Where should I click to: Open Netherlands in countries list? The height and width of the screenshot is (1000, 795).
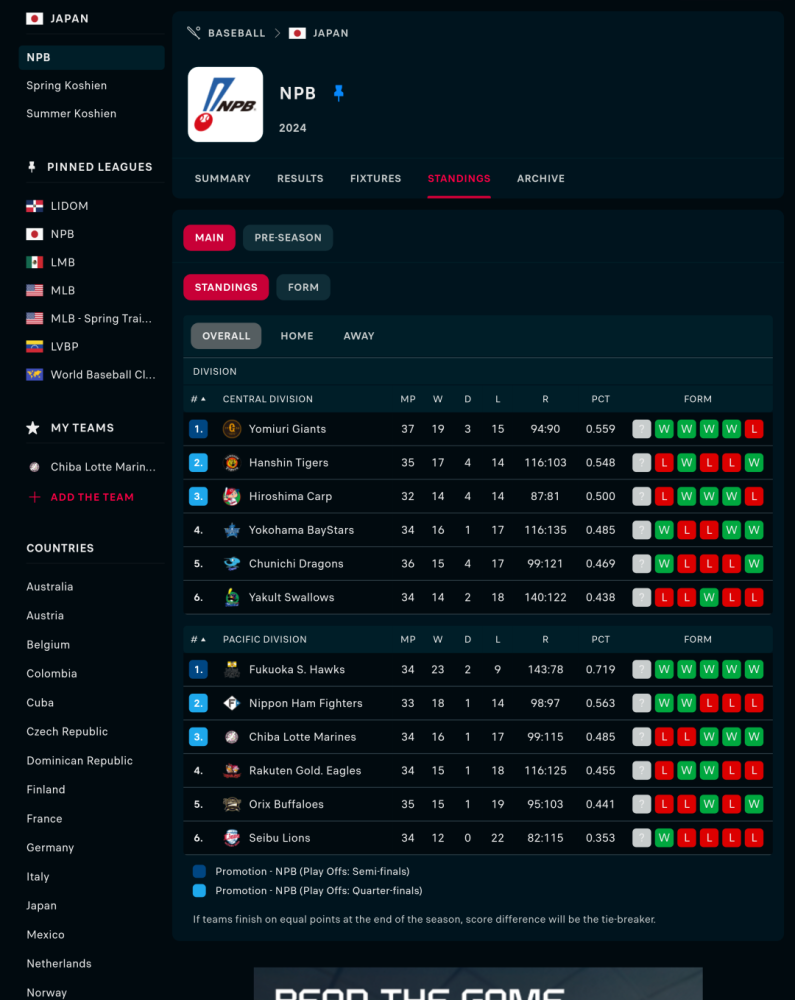[59, 964]
